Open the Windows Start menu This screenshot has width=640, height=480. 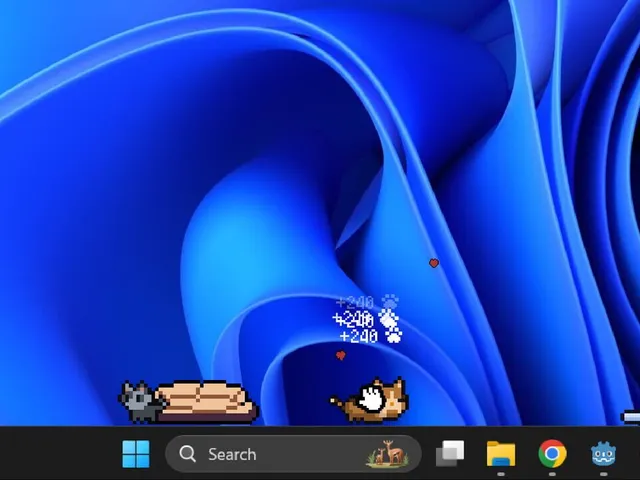pyautogui.click(x=136, y=454)
